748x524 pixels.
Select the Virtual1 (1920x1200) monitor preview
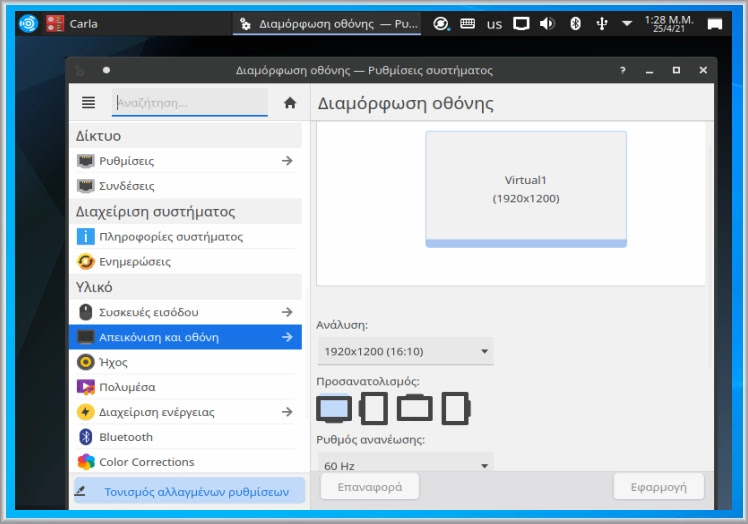point(526,189)
